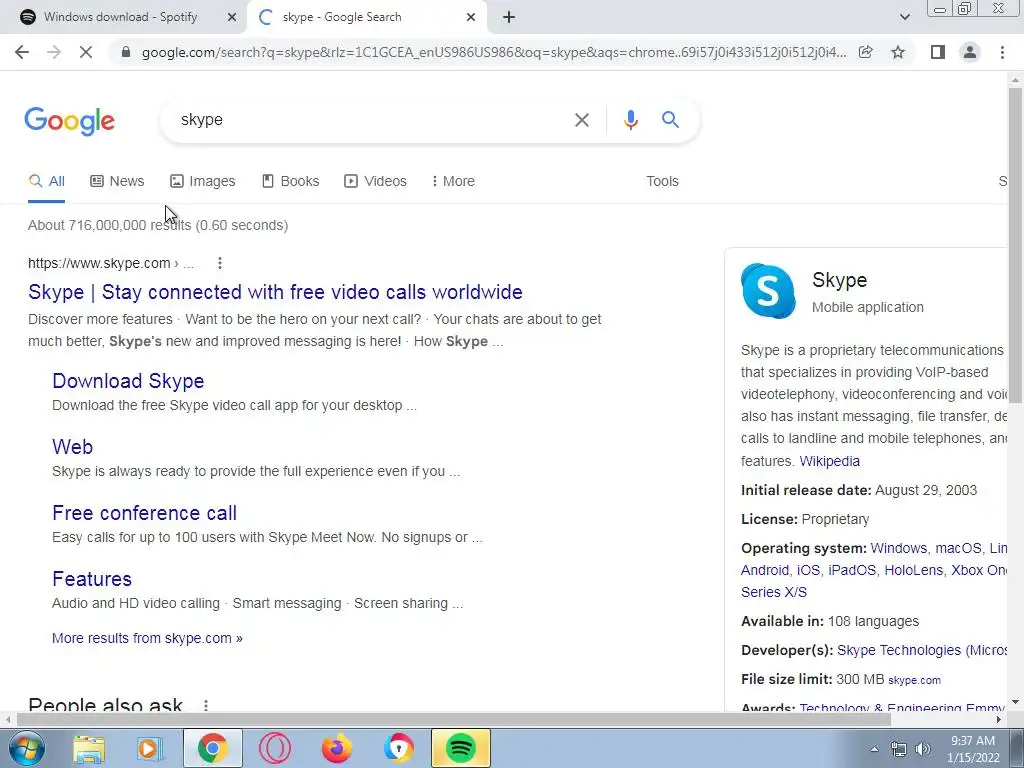Expand the More search categories menu

coord(453,182)
